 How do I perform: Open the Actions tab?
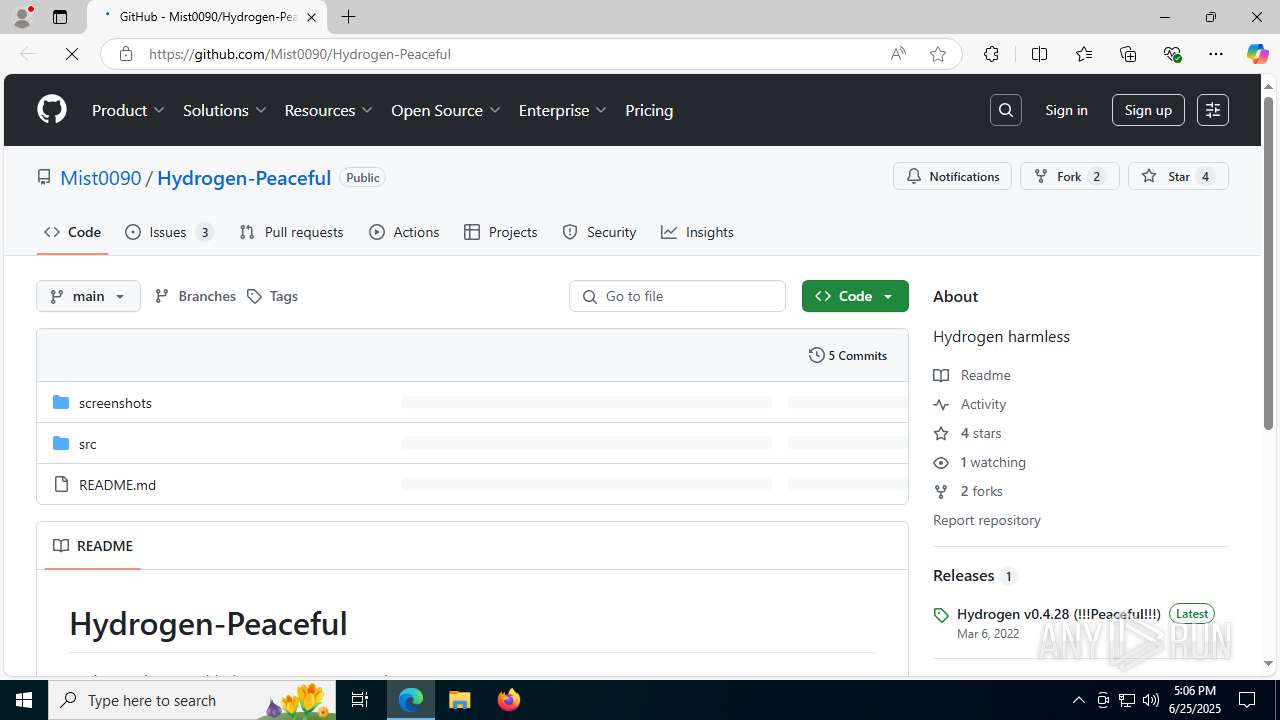pyautogui.click(x=404, y=232)
